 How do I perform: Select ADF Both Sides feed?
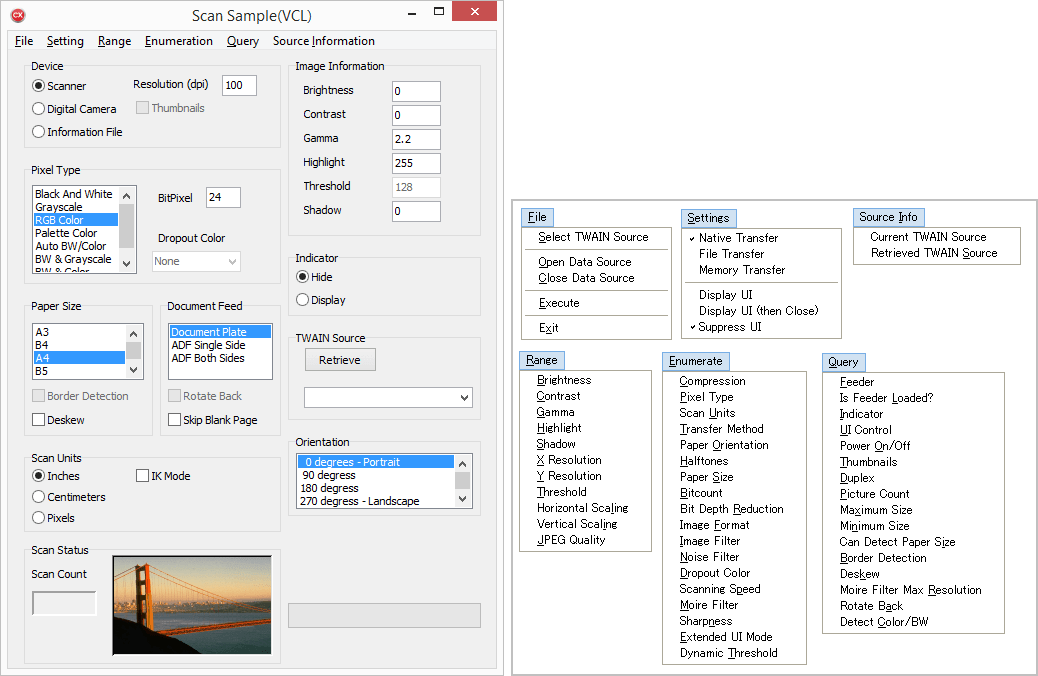click(208, 358)
